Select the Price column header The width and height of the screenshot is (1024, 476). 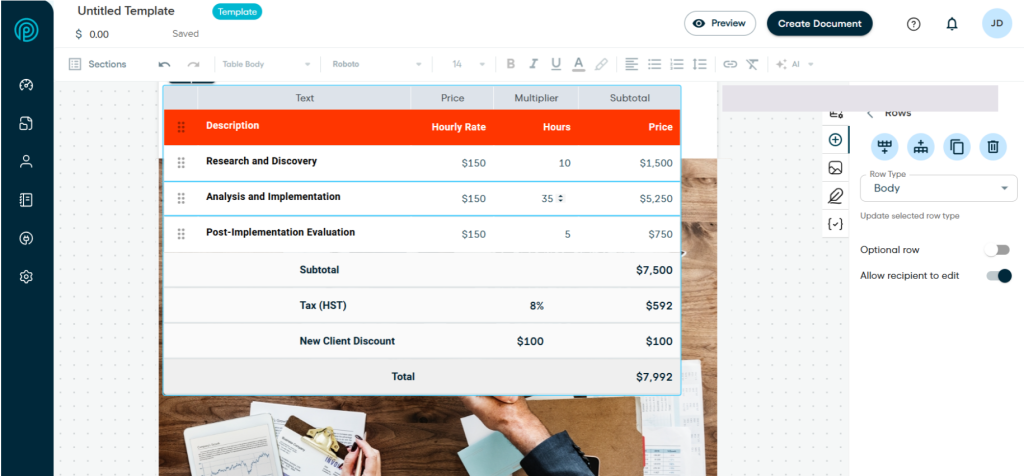453,98
